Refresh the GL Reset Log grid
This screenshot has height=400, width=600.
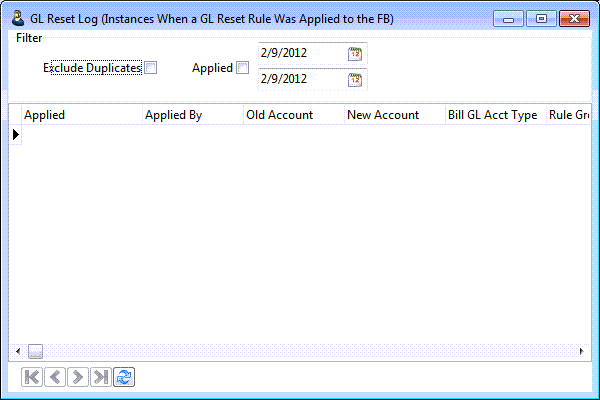pos(124,377)
